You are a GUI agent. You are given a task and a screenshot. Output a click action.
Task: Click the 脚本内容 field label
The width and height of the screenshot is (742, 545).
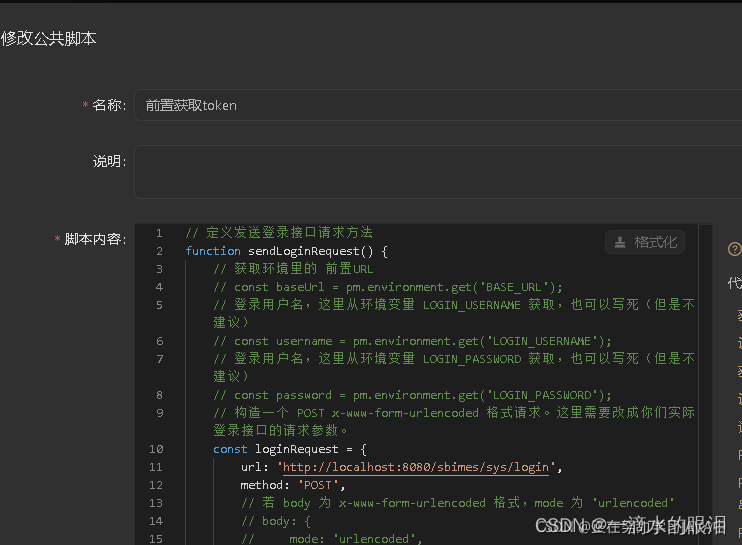tap(95, 239)
